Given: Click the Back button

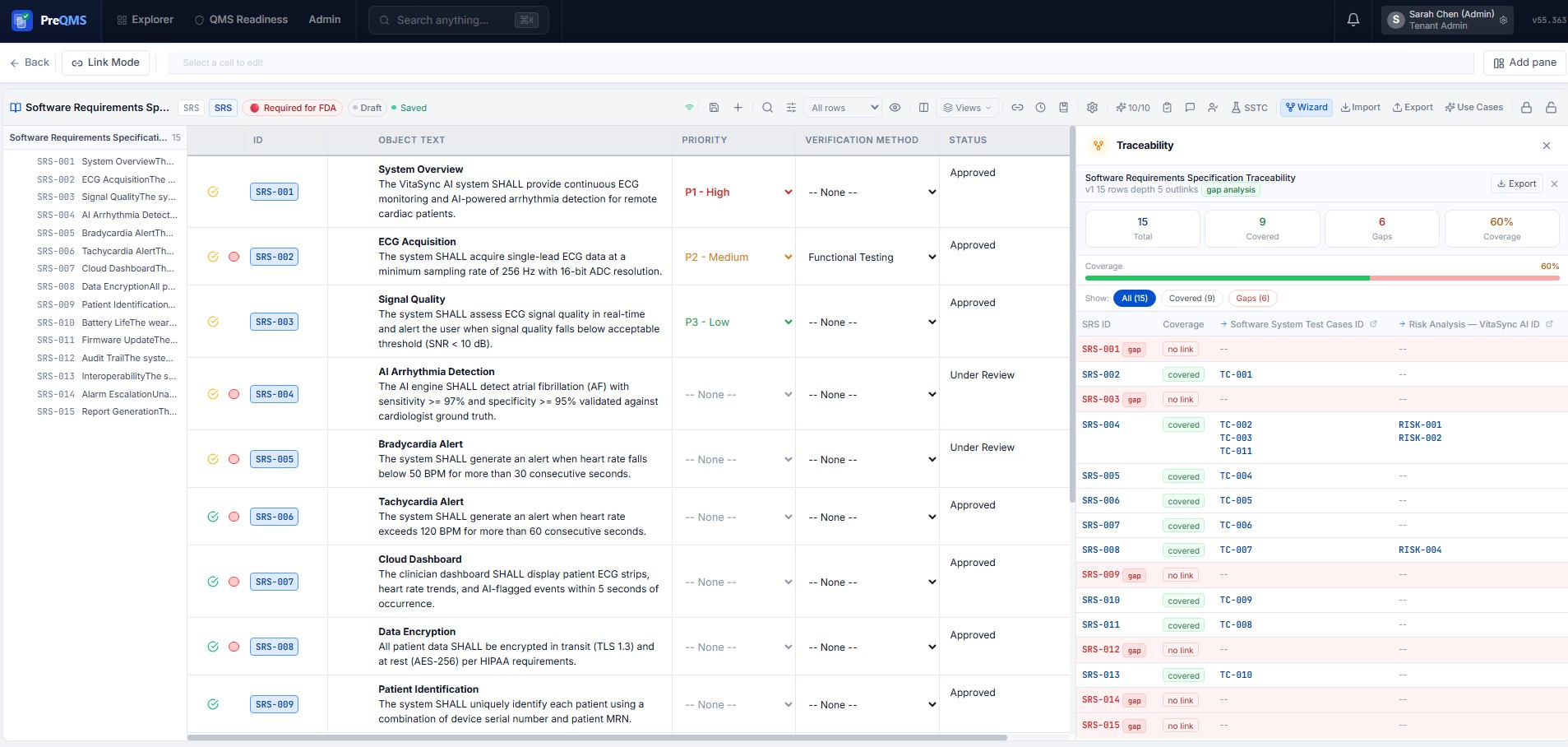Looking at the screenshot, I should 30,63.
